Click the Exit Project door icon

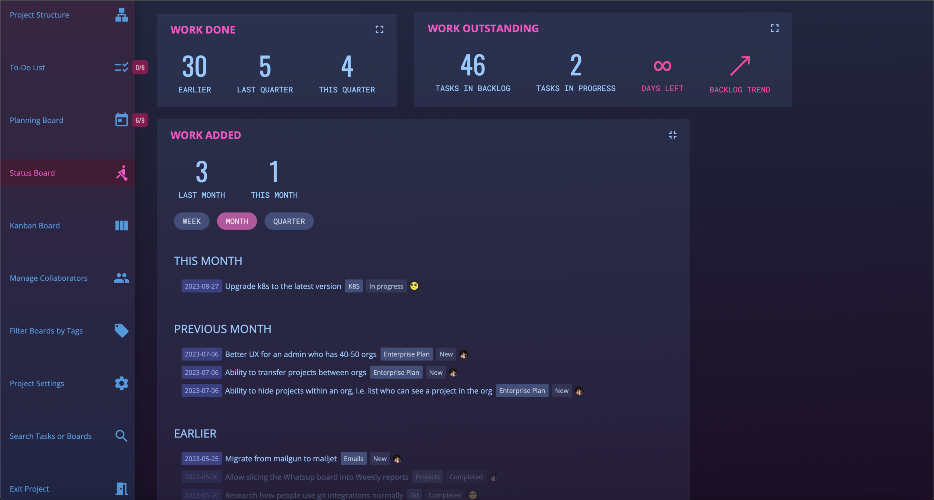122,489
